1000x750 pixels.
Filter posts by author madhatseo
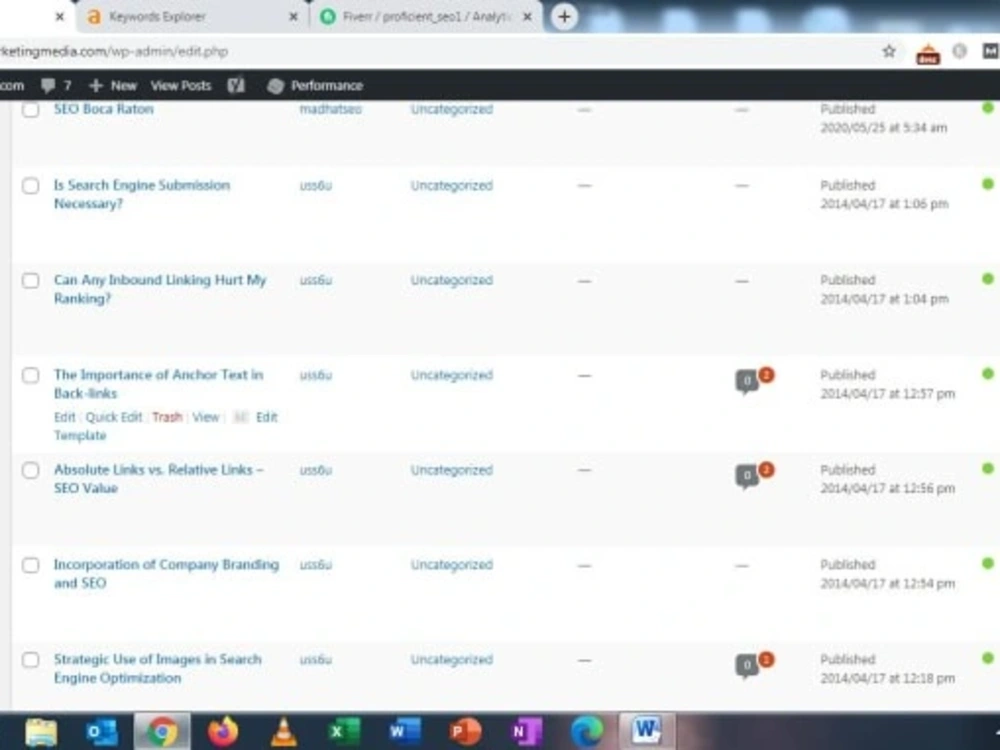click(330, 109)
